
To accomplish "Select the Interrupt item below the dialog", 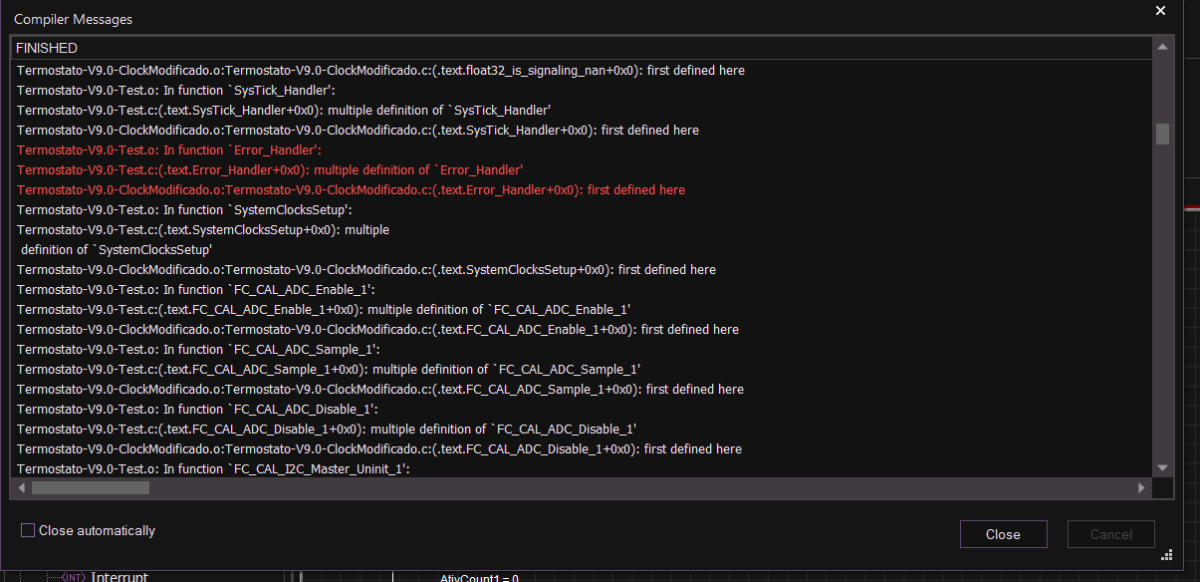I will [x=120, y=577].
